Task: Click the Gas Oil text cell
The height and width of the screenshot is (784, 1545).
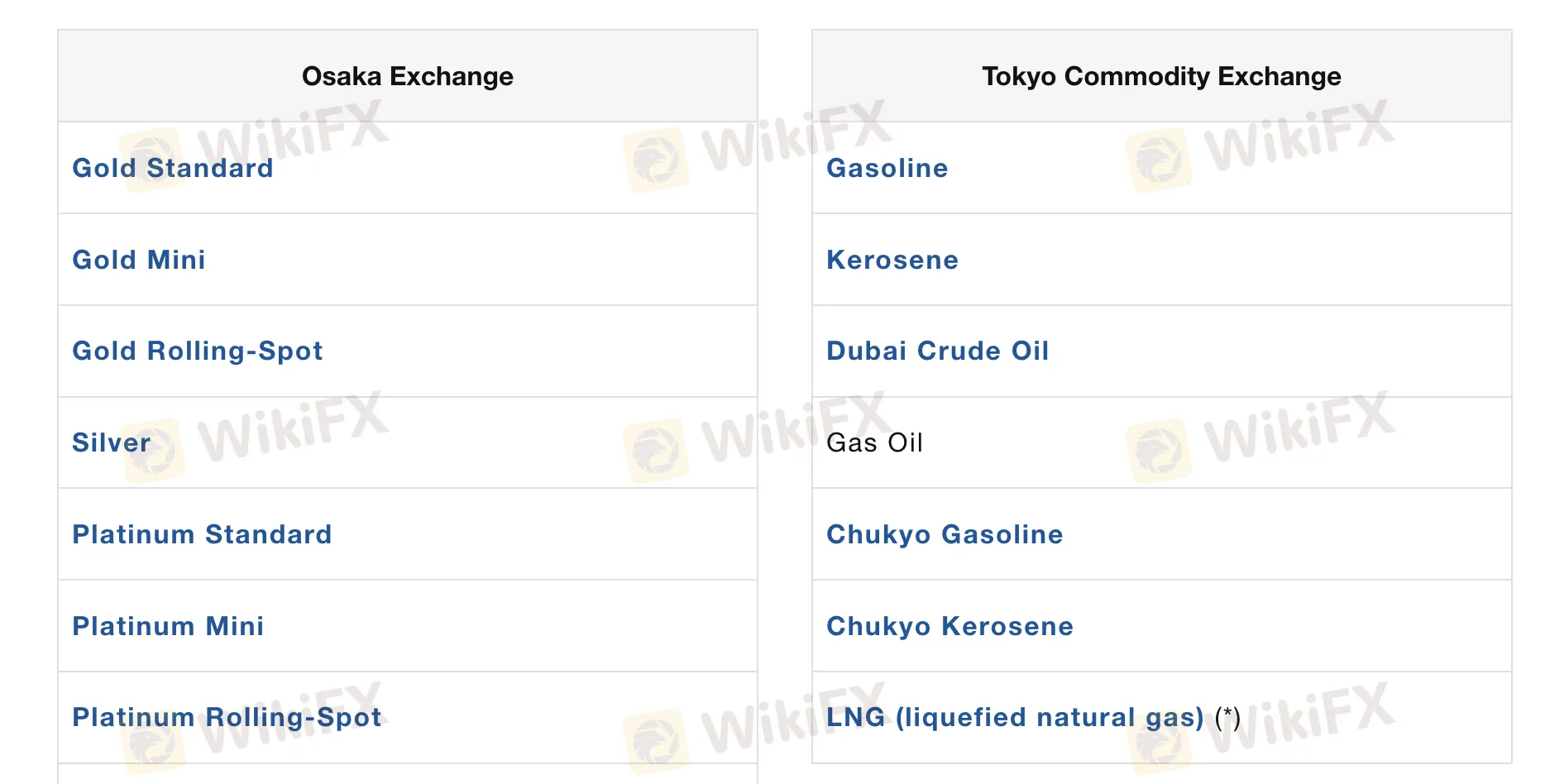Action: coord(874,442)
